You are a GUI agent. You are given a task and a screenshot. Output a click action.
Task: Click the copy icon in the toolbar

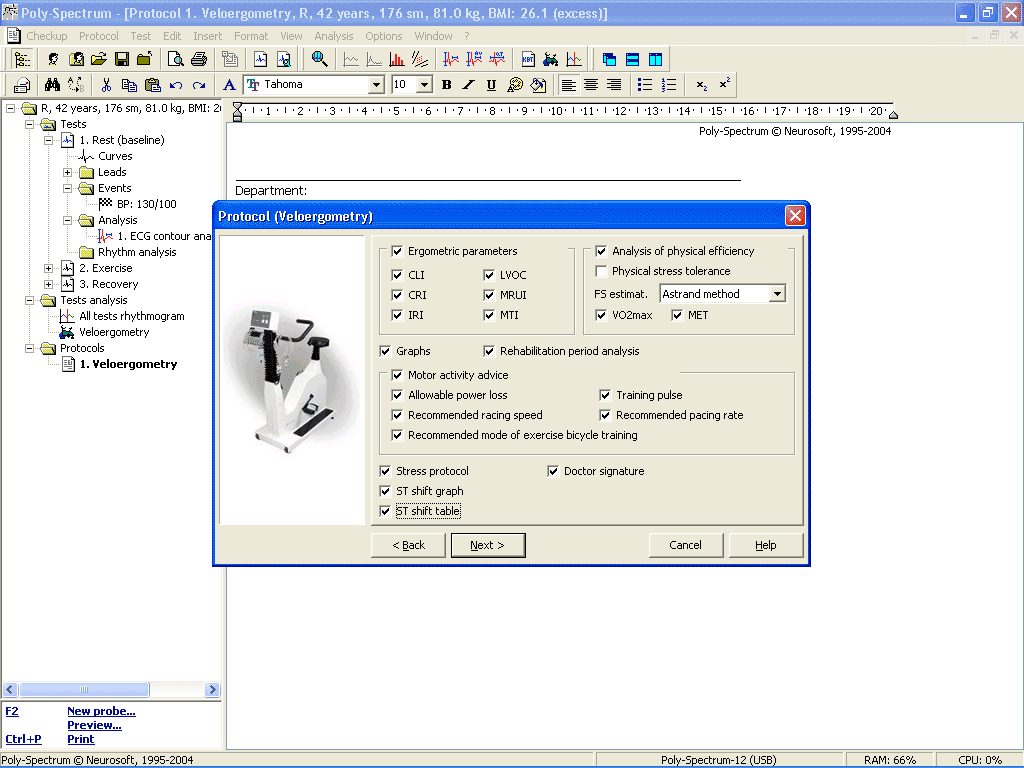click(129, 85)
